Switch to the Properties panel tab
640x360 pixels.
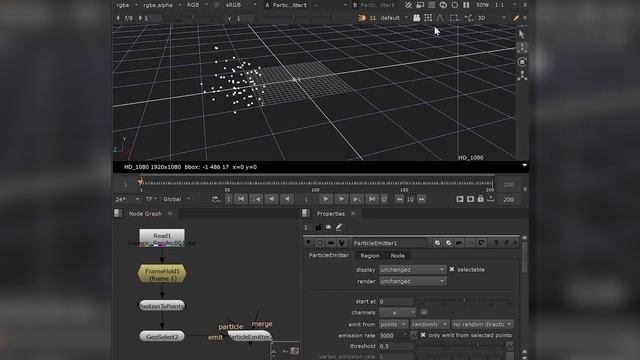pos(331,213)
